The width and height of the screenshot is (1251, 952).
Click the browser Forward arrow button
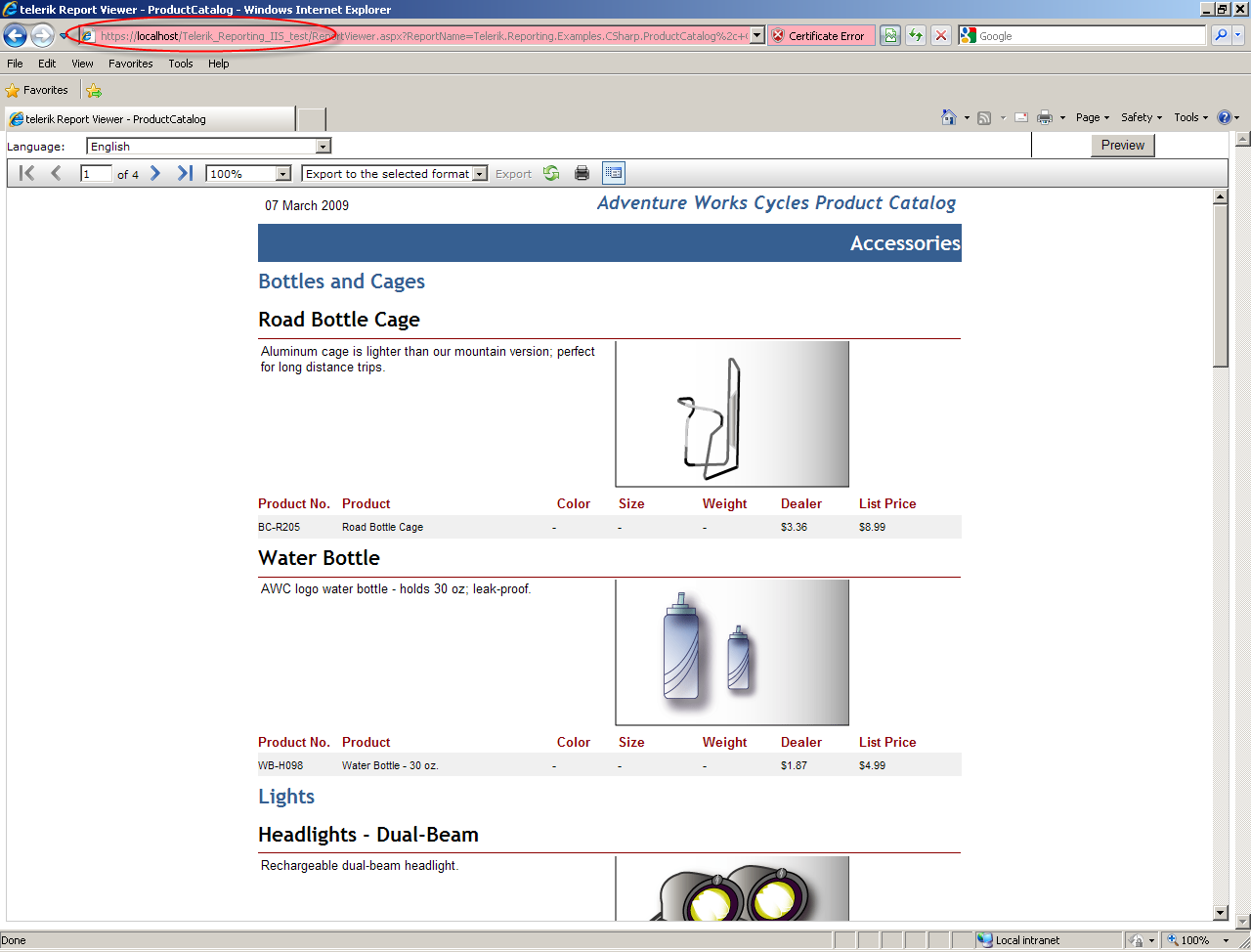pyautogui.click(x=42, y=36)
